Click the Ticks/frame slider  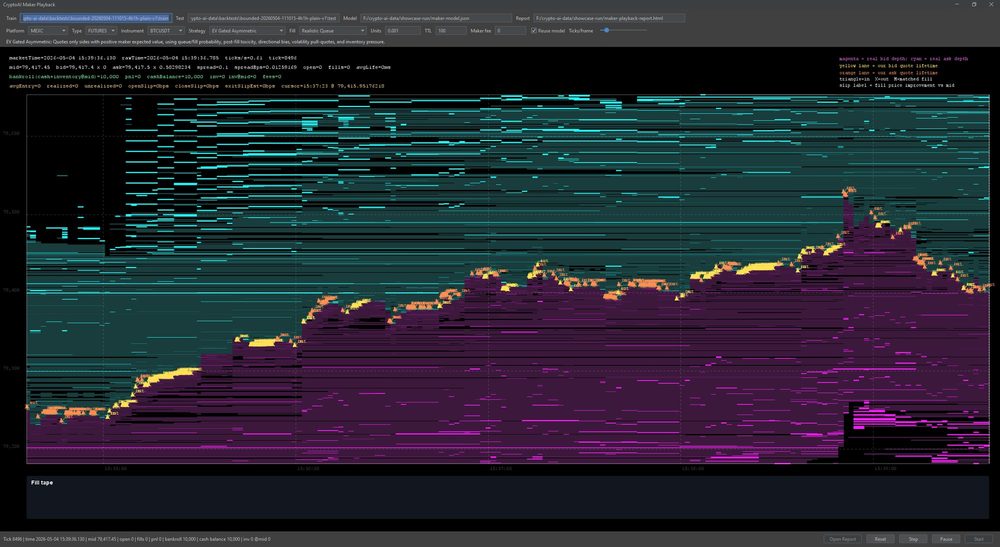(623, 30)
